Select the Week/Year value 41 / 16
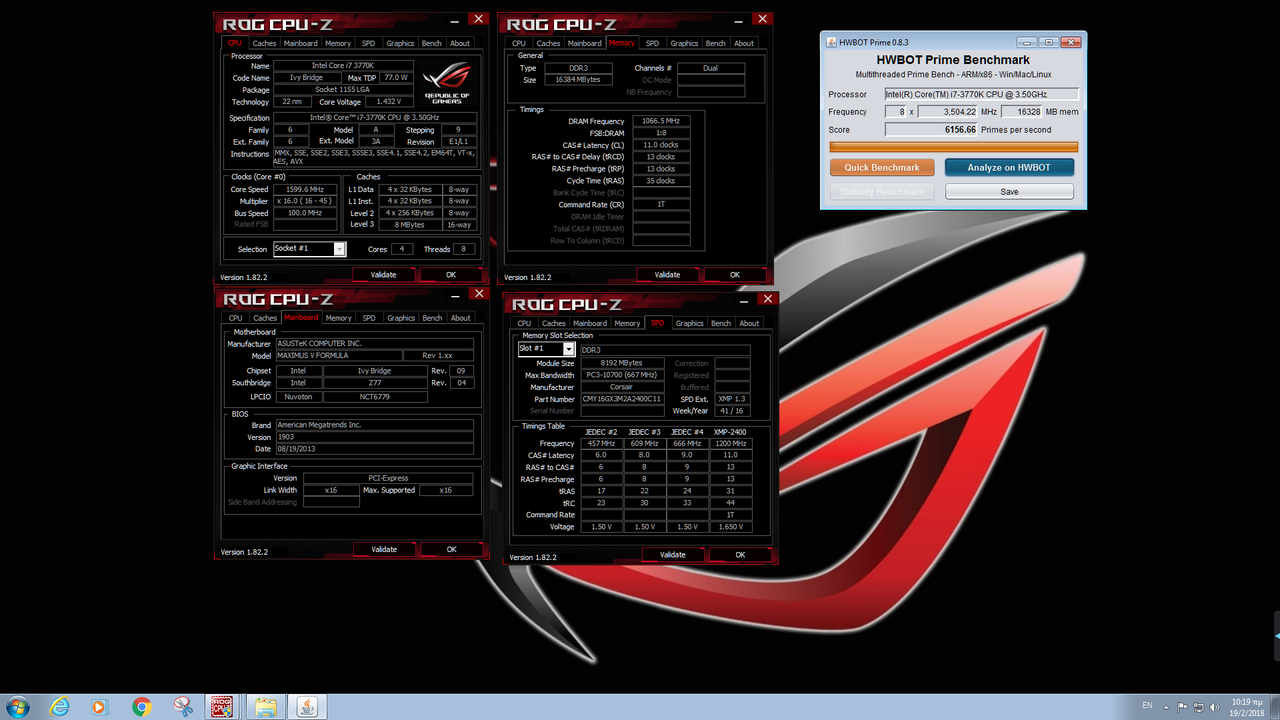The width and height of the screenshot is (1280, 720). pyautogui.click(x=732, y=411)
